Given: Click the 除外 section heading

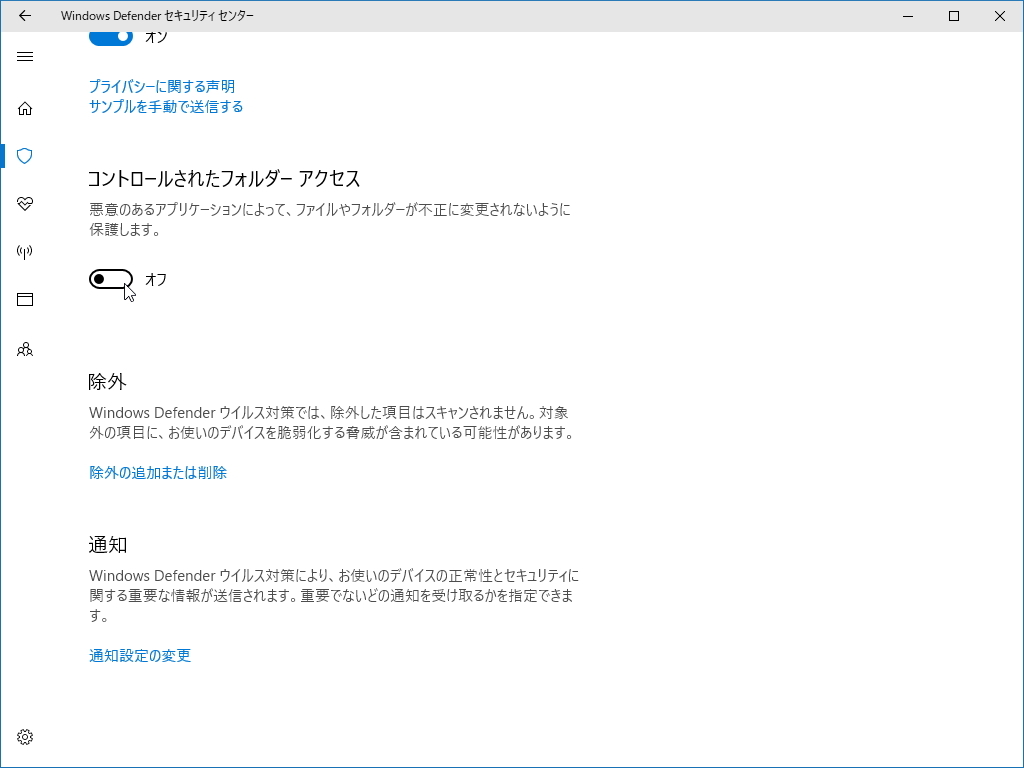Looking at the screenshot, I should pyautogui.click(x=107, y=382).
